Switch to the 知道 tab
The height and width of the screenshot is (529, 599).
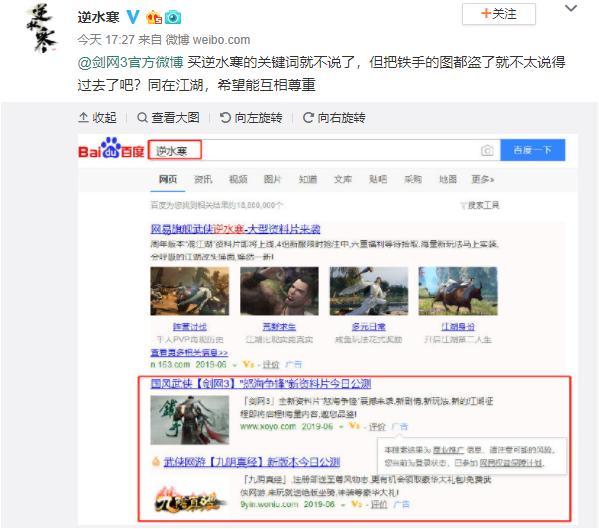pos(308,179)
